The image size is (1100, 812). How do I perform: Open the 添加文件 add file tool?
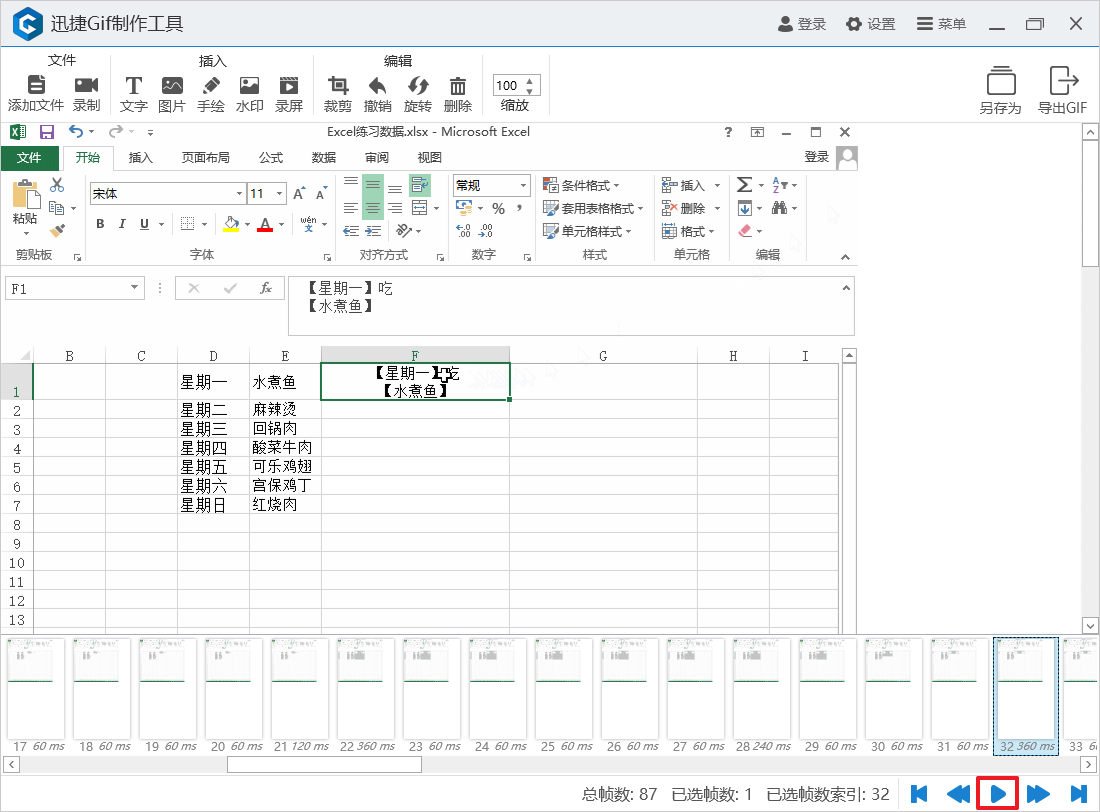click(x=36, y=88)
